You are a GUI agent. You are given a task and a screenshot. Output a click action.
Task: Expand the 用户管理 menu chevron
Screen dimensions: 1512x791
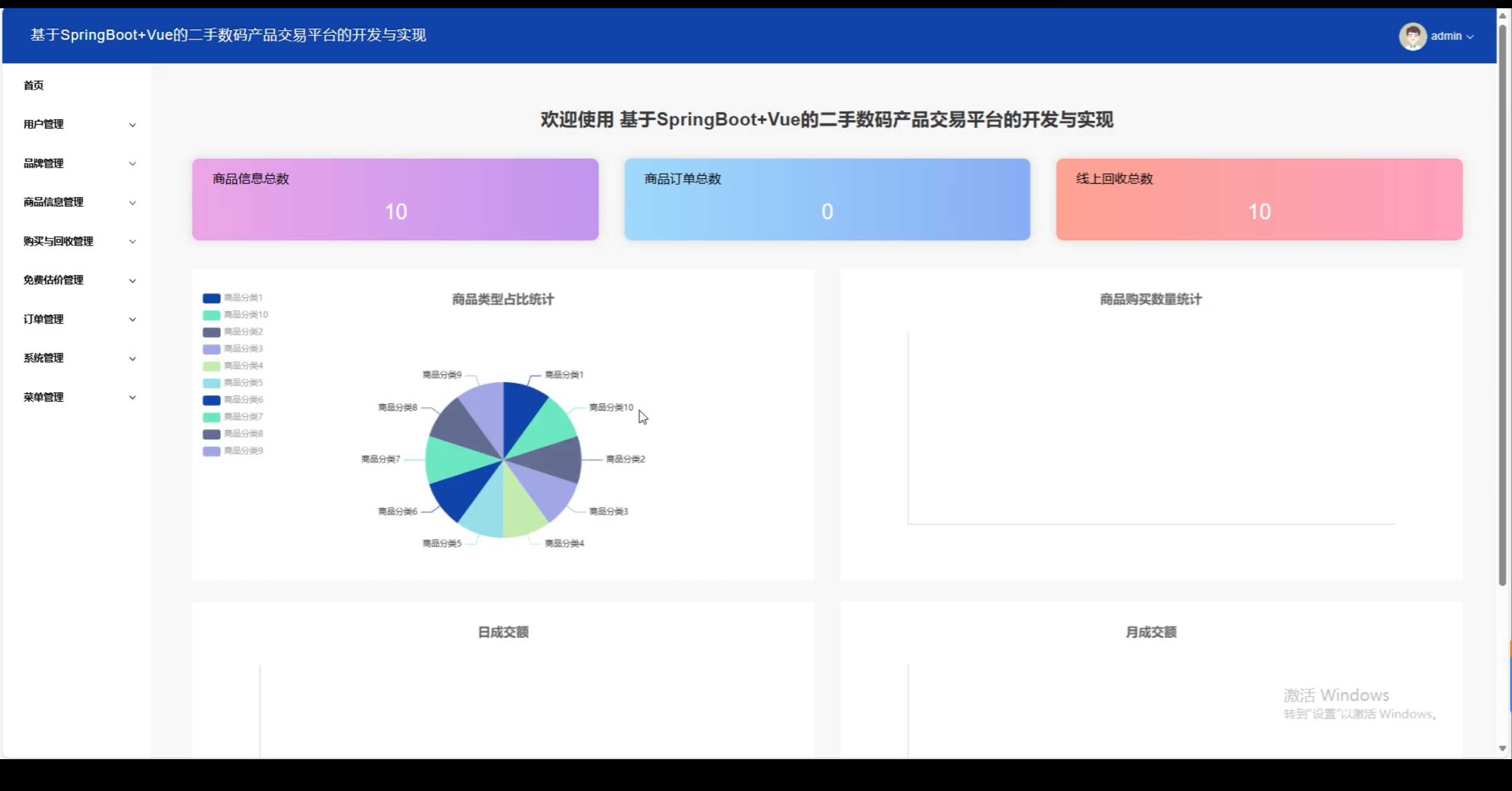click(132, 125)
